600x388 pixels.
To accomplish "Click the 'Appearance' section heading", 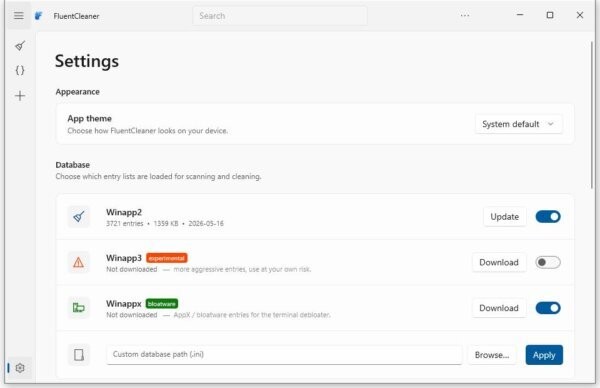I will pyautogui.click(x=77, y=92).
